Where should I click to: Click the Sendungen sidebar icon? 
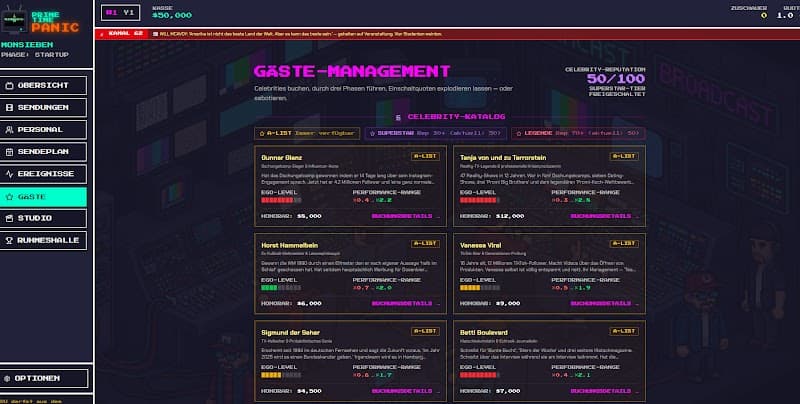9,108
